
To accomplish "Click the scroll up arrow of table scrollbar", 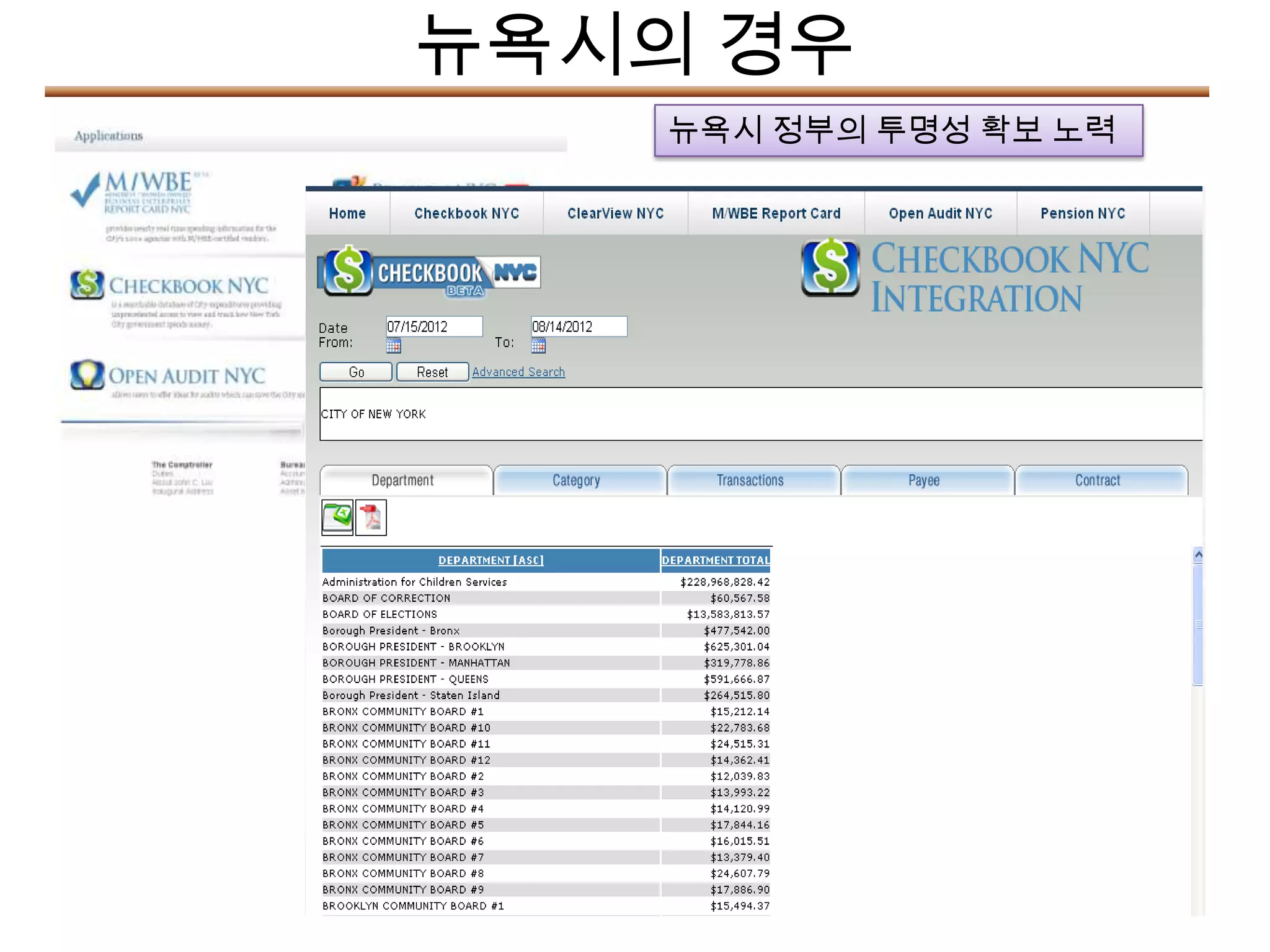I will tap(1198, 555).
